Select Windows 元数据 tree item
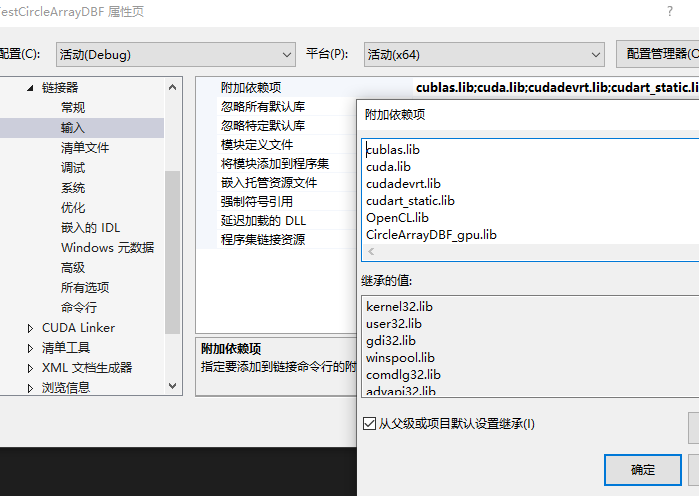Viewport: 699px width, 496px height. pos(107,247)
